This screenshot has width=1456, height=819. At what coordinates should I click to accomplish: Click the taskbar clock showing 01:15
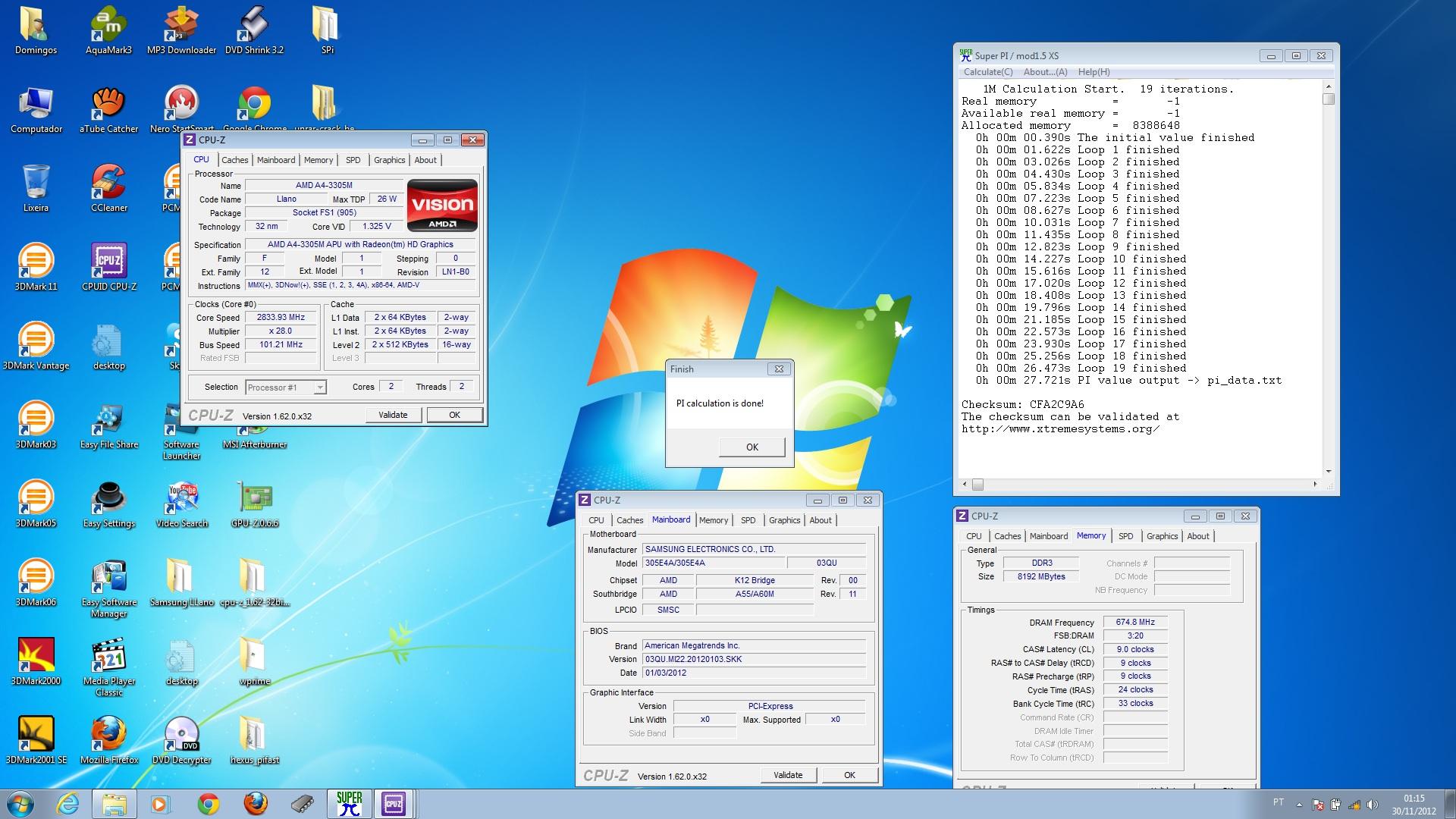coord(1413,805)
